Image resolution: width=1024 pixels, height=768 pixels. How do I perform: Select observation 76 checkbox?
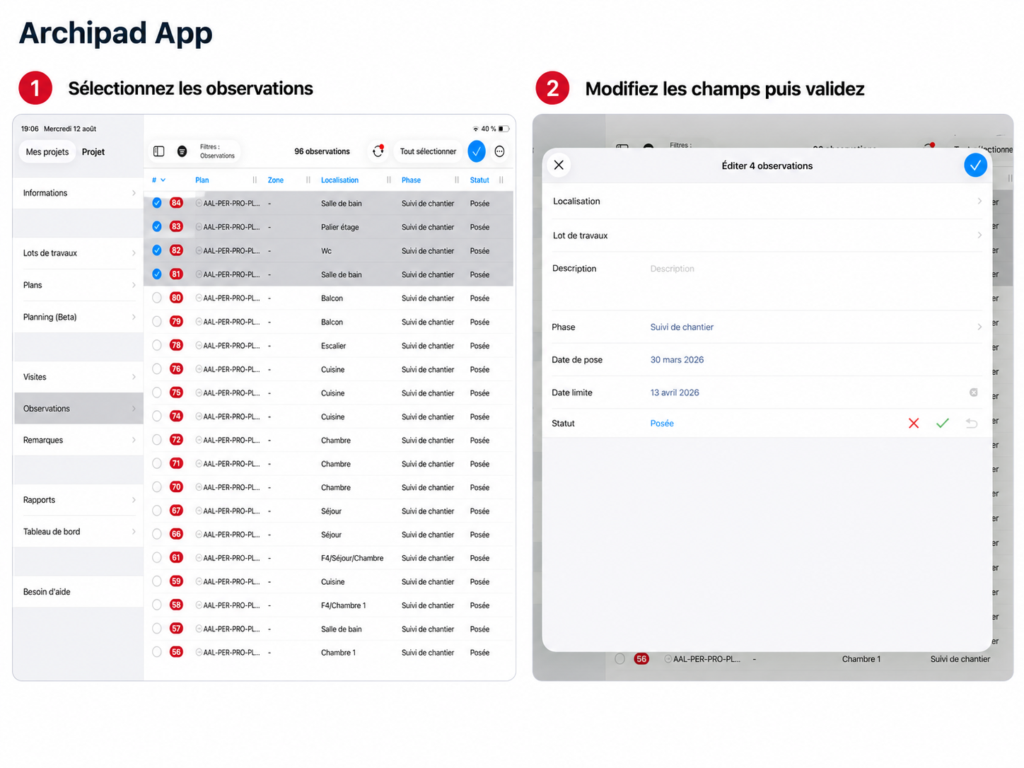(157, 369)
